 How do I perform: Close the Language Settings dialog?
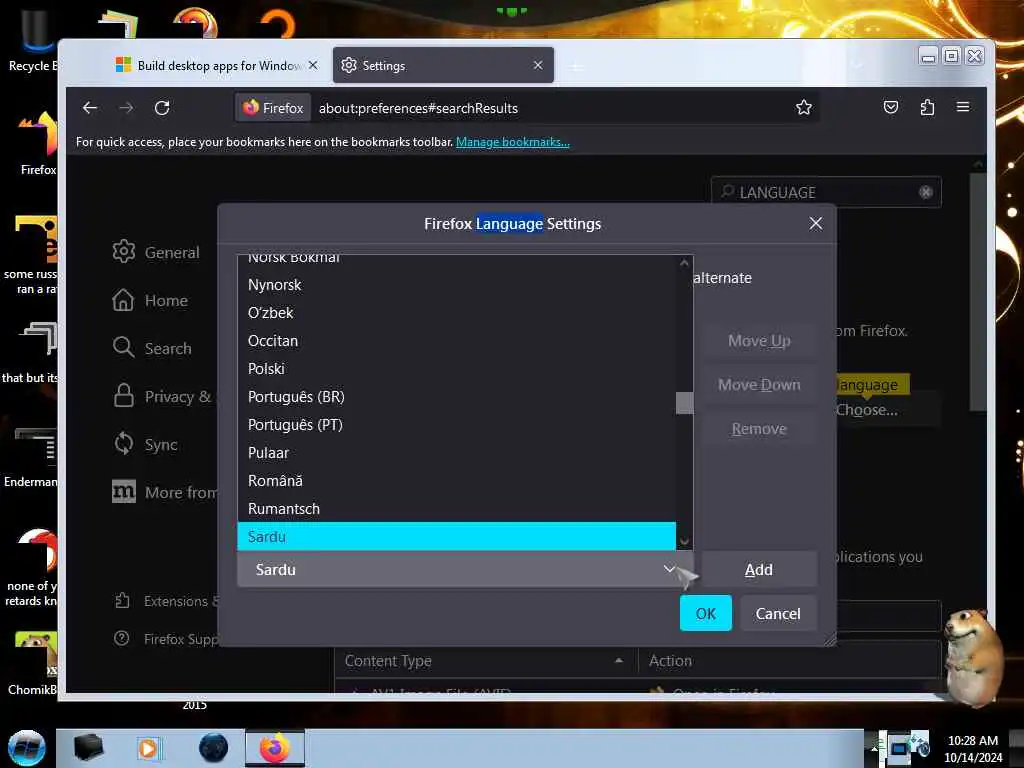816,223
